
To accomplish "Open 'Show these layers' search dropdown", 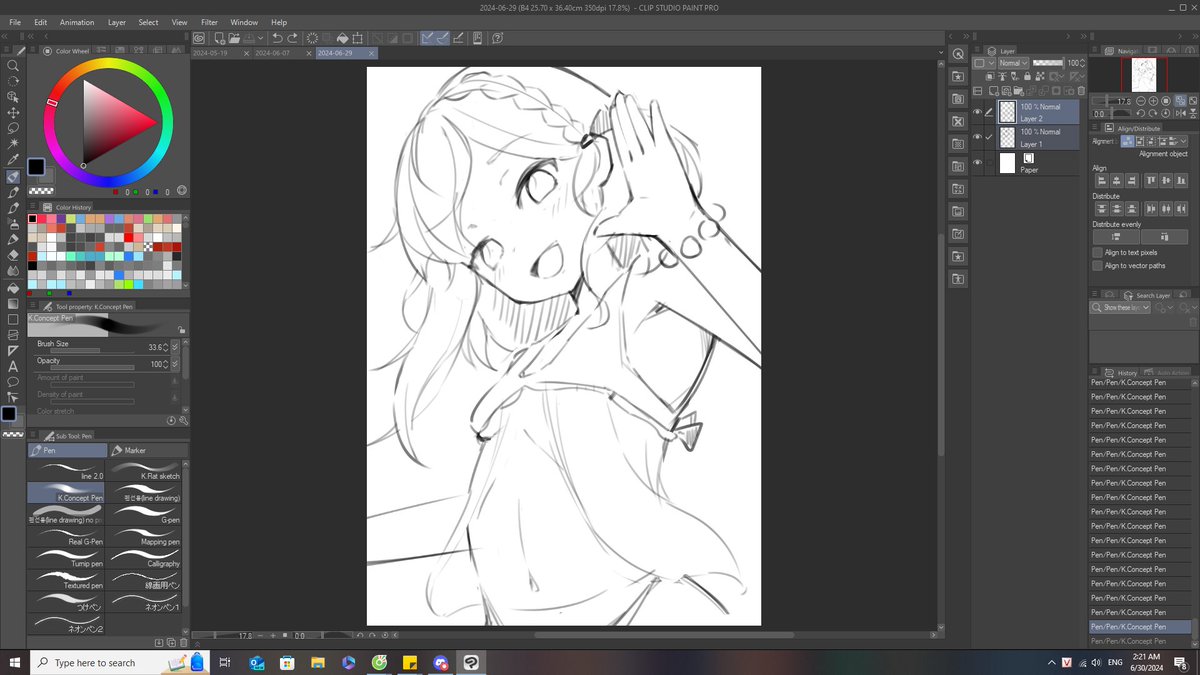I will pyautogui.click(x=1120, y=308).
